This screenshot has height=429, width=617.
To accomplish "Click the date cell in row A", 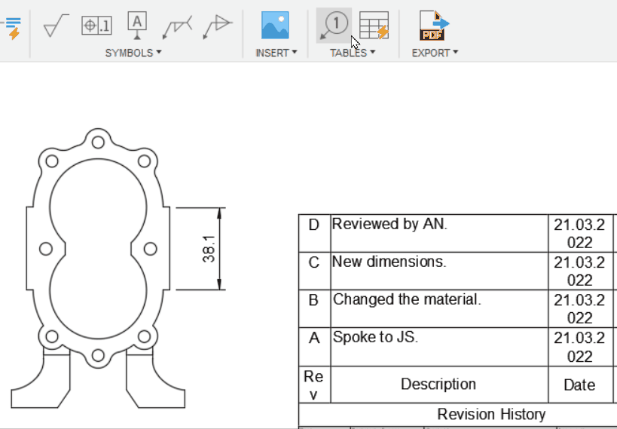I will 581,347.
